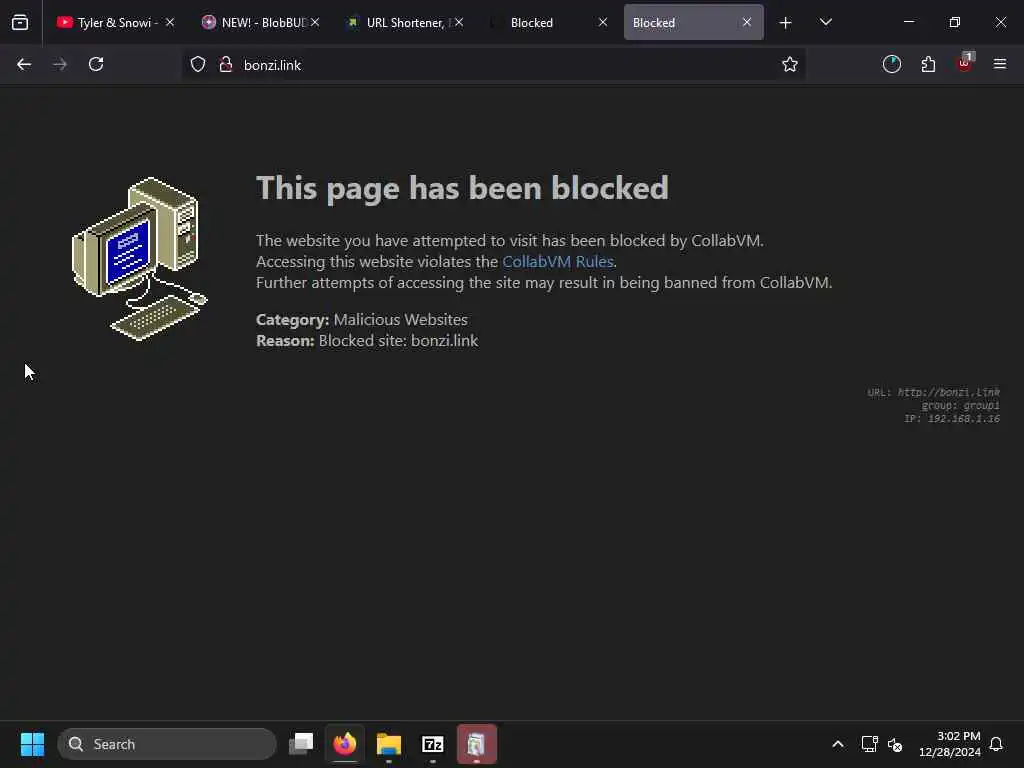The width and height of the screenshot is (1024, 768).
Task: Click the "Reason: Blocked site: bonzi.link" line
Action: tap(367, 340)
